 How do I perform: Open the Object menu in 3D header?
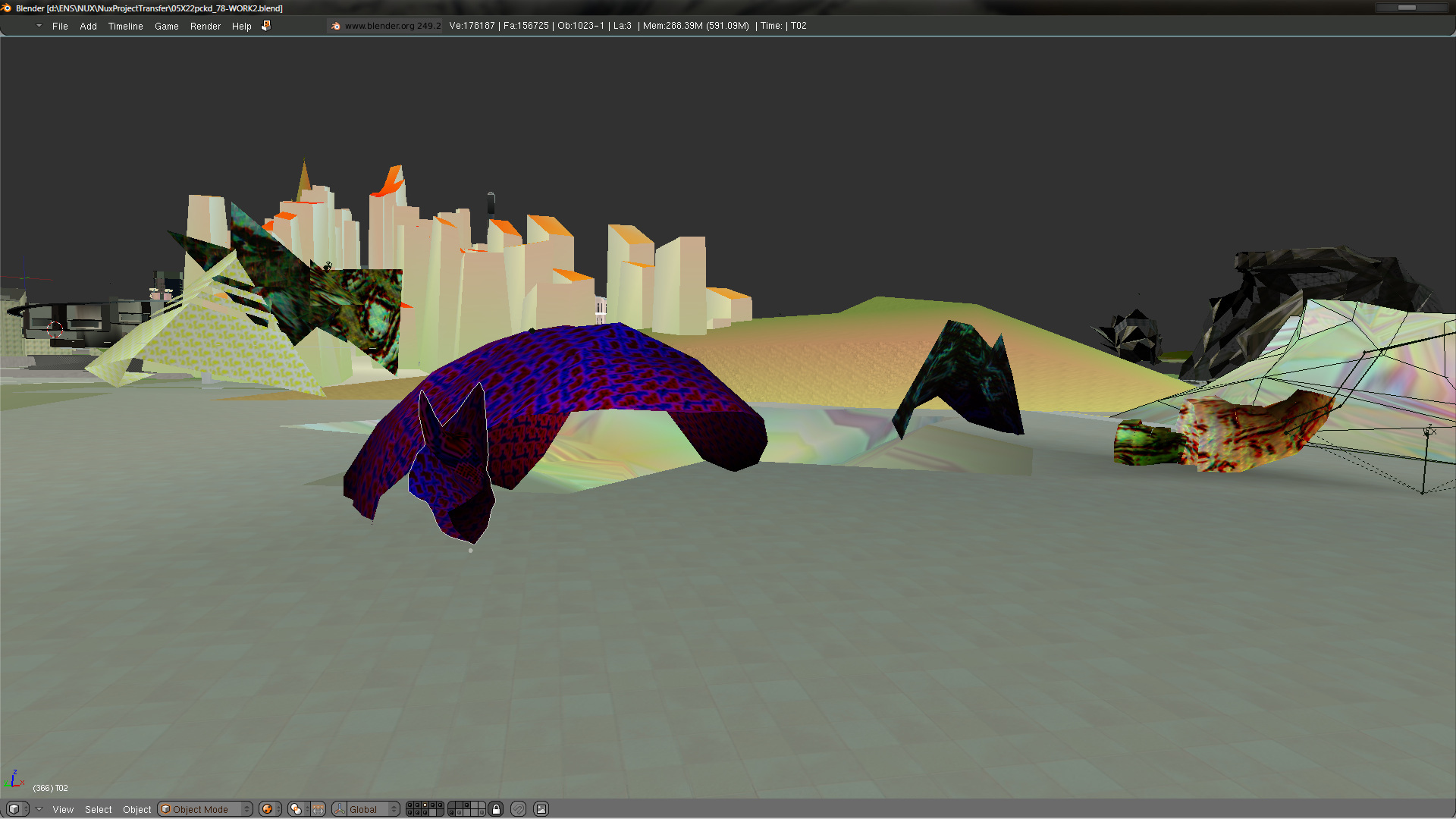click(137, 809)
